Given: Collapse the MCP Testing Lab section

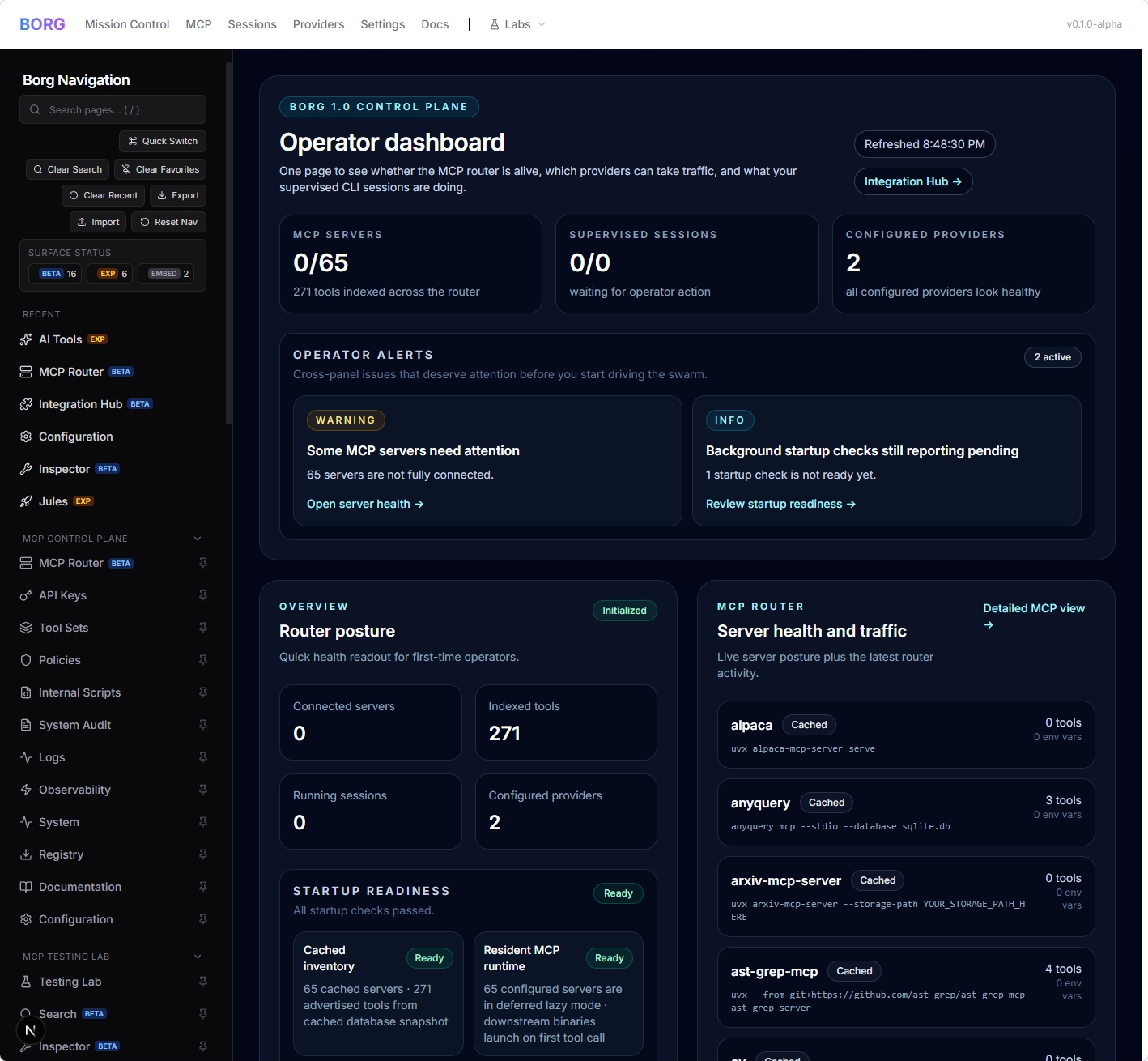Looking at the screenshot, I should (x=198, y=957).
